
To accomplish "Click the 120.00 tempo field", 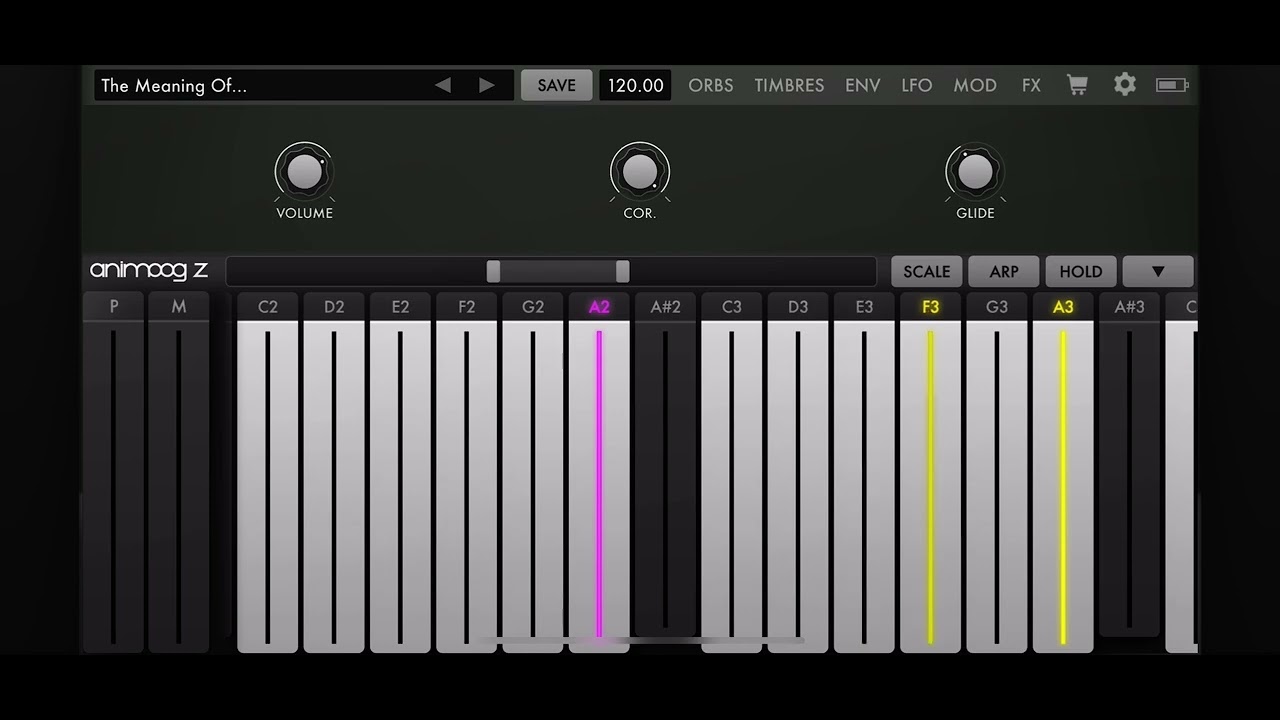I will click(635, 85).
